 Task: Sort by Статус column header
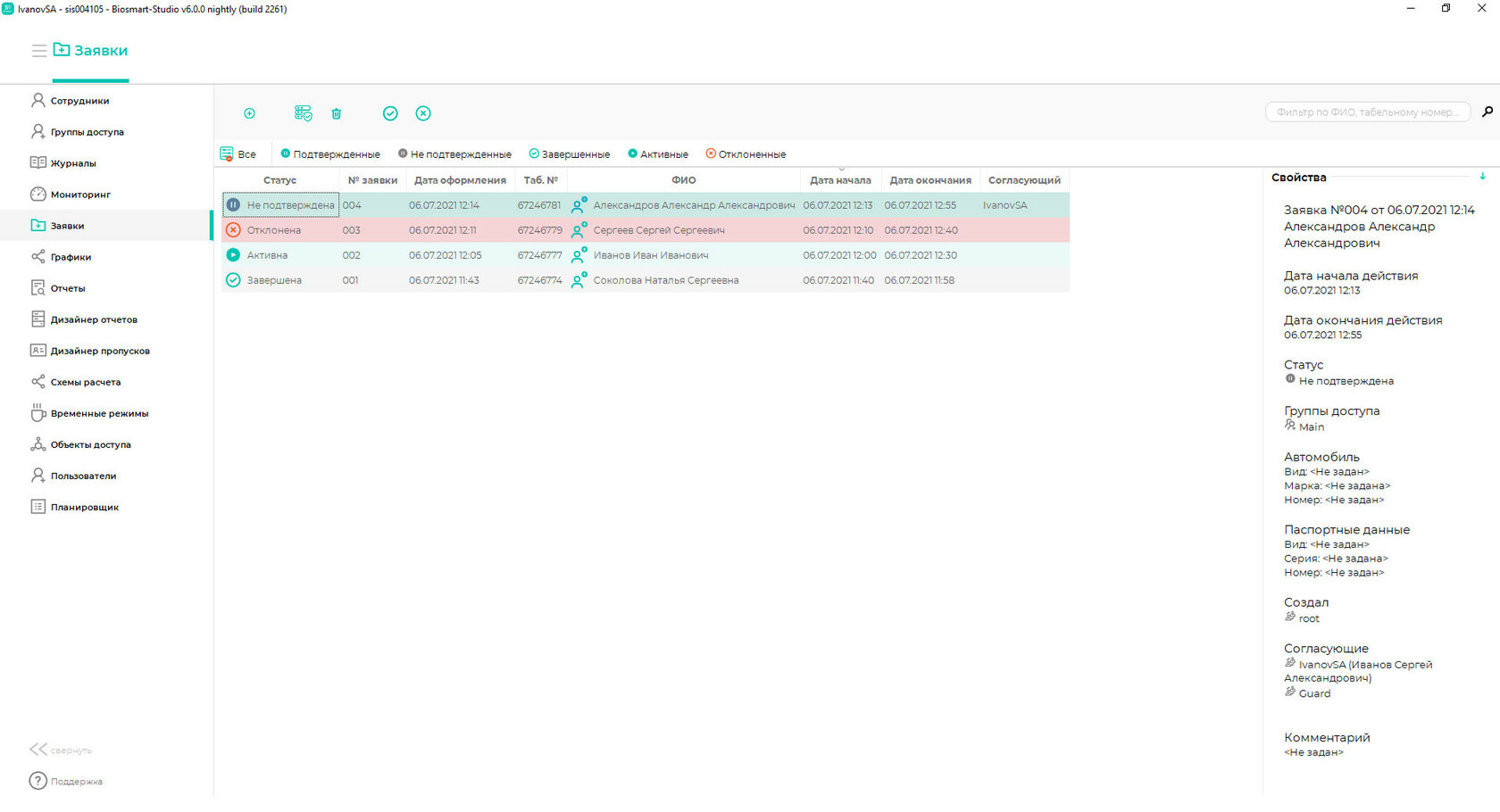point(279,180)
